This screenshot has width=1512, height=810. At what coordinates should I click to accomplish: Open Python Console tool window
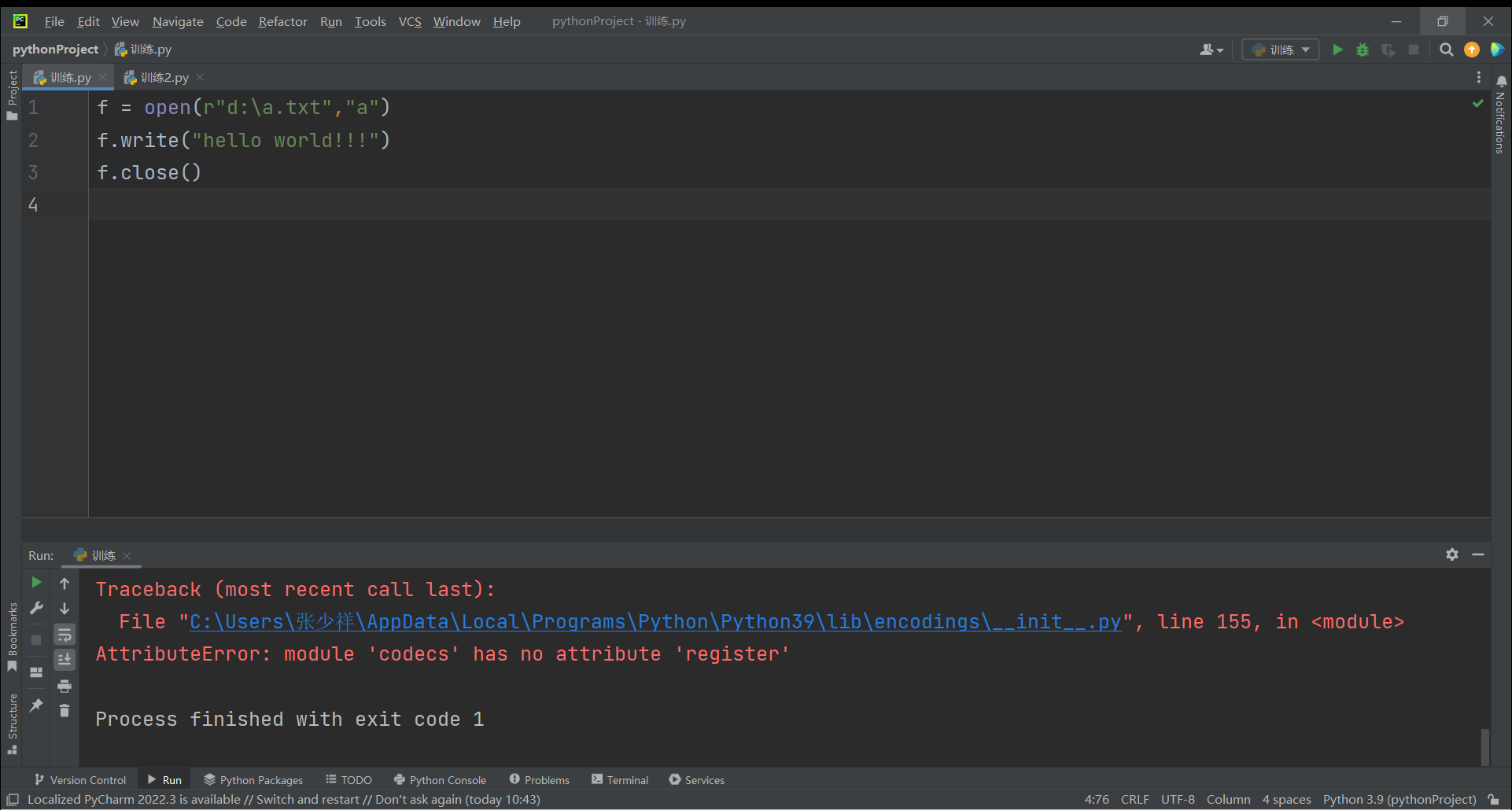pos(440,779)
